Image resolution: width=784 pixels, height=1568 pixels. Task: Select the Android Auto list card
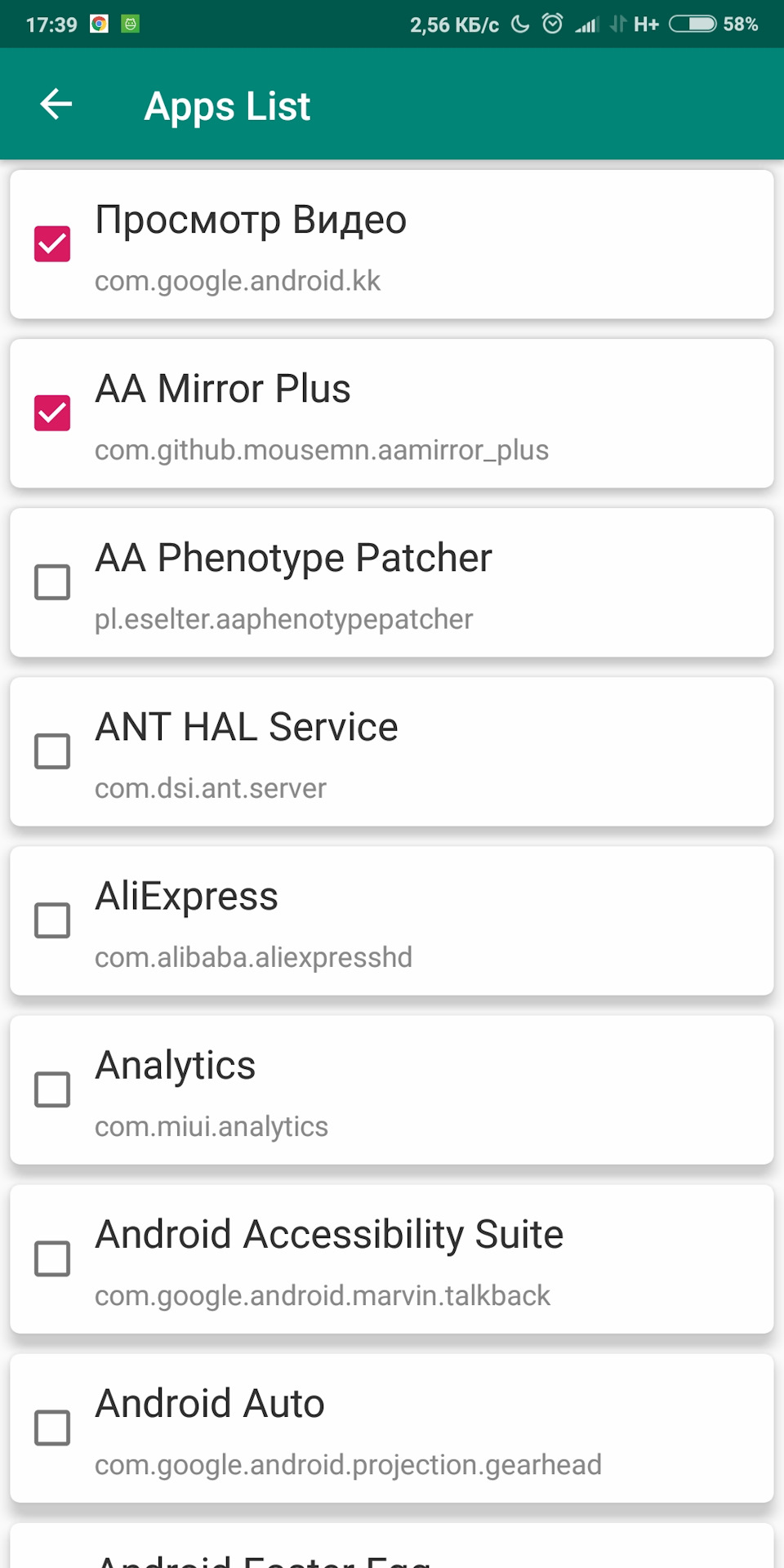(x=392, y=1428)
